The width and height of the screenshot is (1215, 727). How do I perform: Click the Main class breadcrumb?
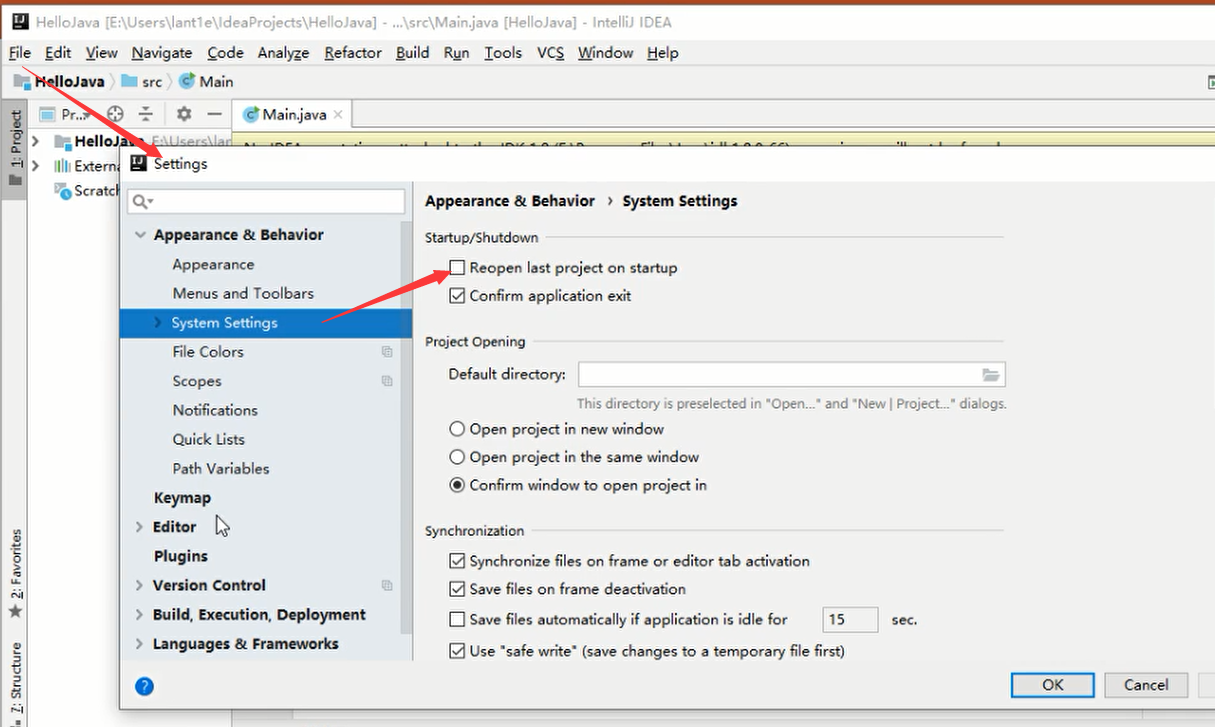click(206, 82)
